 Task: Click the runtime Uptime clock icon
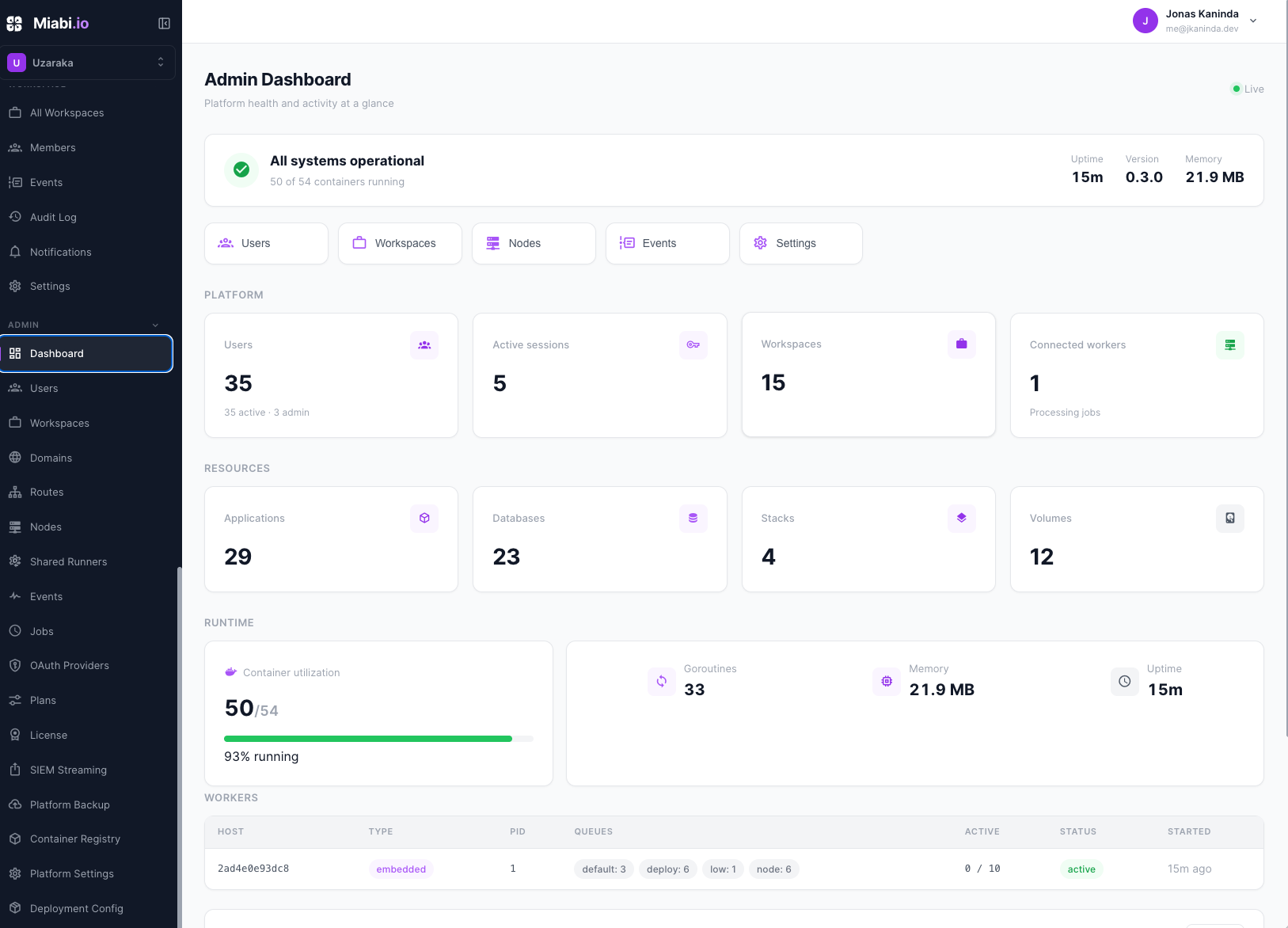(1125, 681)
